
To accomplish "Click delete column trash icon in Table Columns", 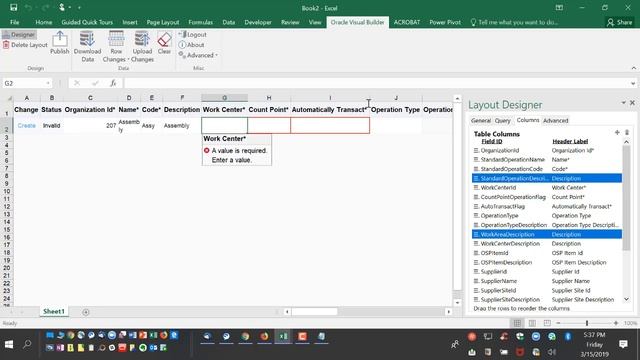I will [x=627, y=132].
